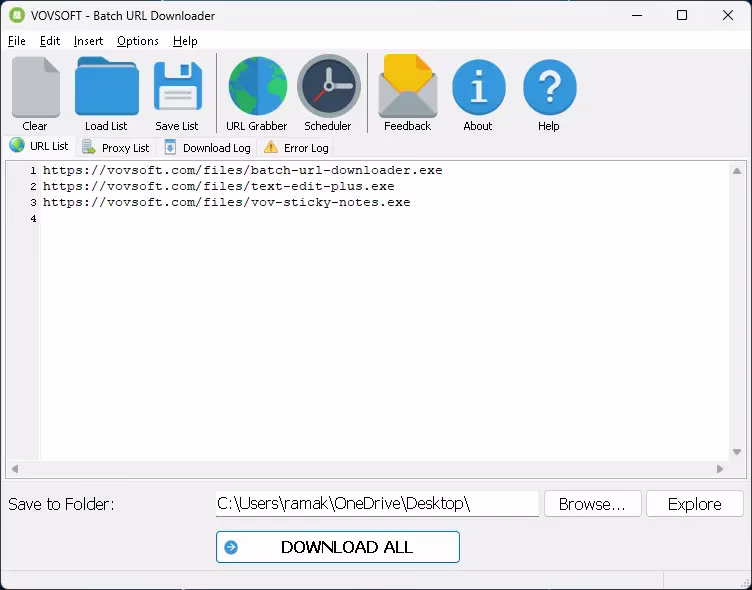Image resolution: width=752 pixels, height=590 pixels.
Task: Open the Edit menu
Action: 50,41
